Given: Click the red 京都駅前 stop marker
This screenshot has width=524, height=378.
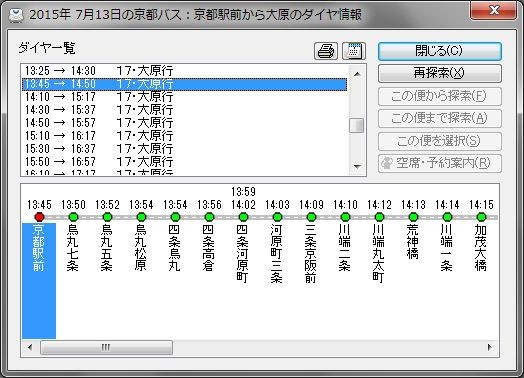Looking at the screenshot, I should pyautogui.click(x=39, y=217).
